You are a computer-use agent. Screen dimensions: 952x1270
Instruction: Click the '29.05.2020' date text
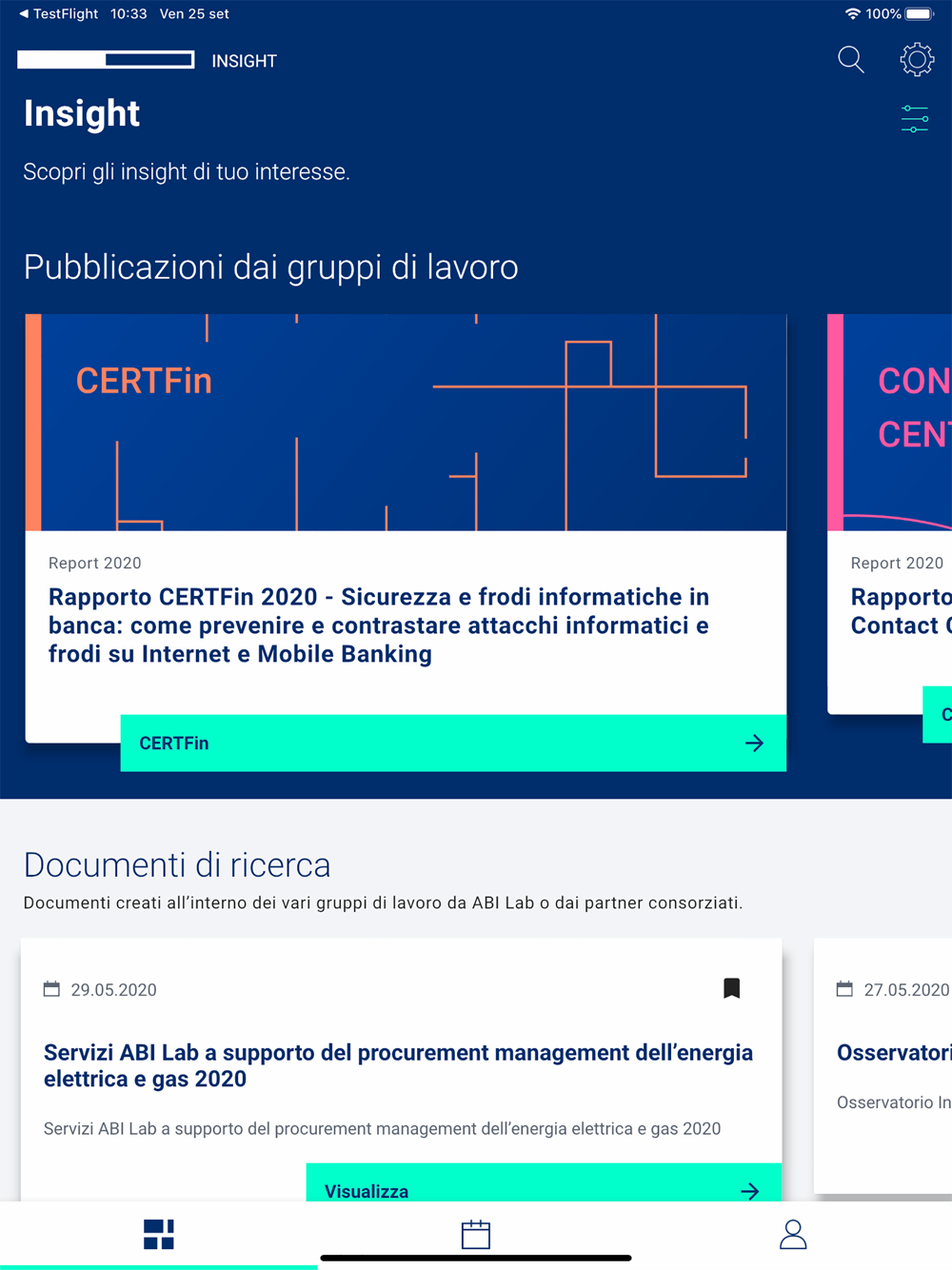tap(114, 990)
